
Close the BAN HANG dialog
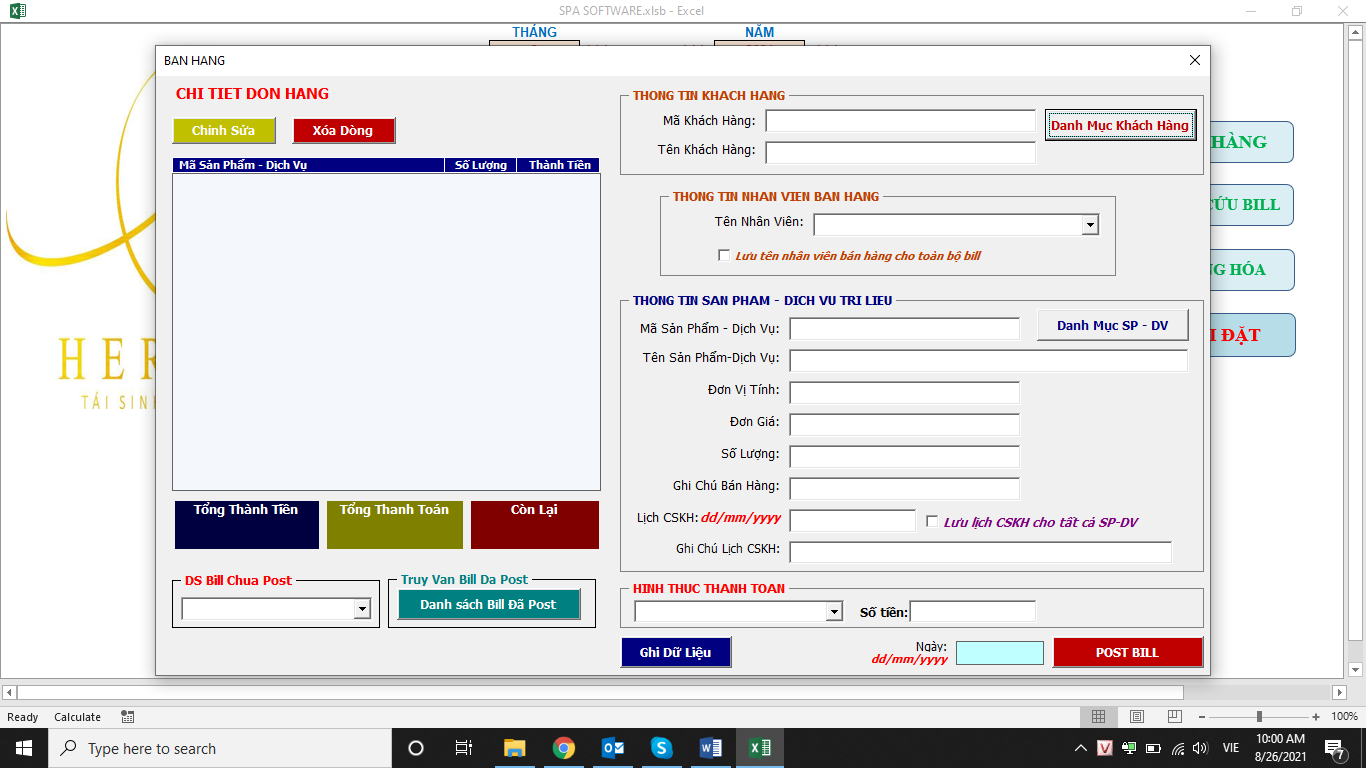point(1194,60)
